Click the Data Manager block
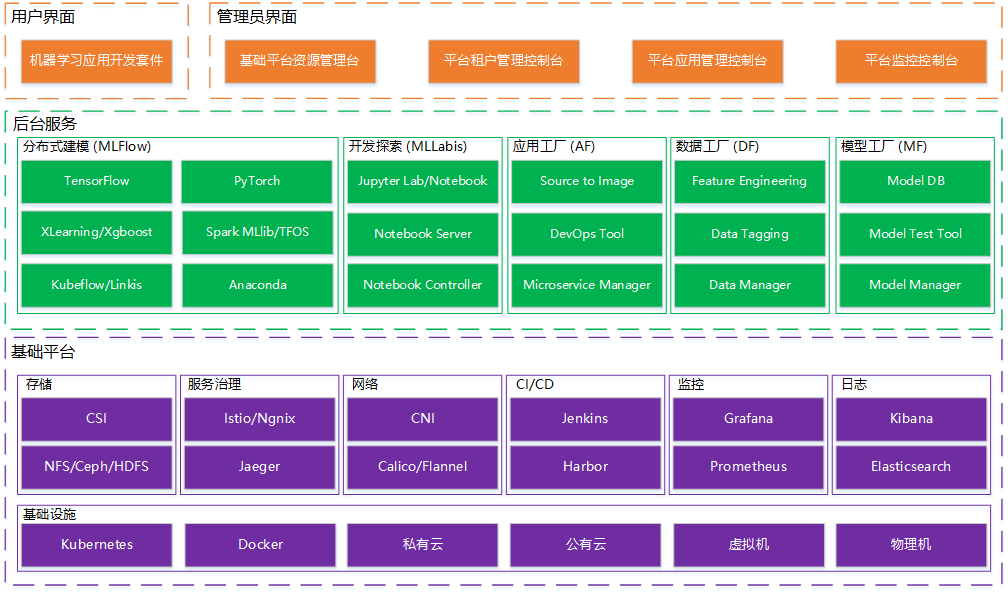The width and height of the screenshot is (1008, 593). (750, 285)
